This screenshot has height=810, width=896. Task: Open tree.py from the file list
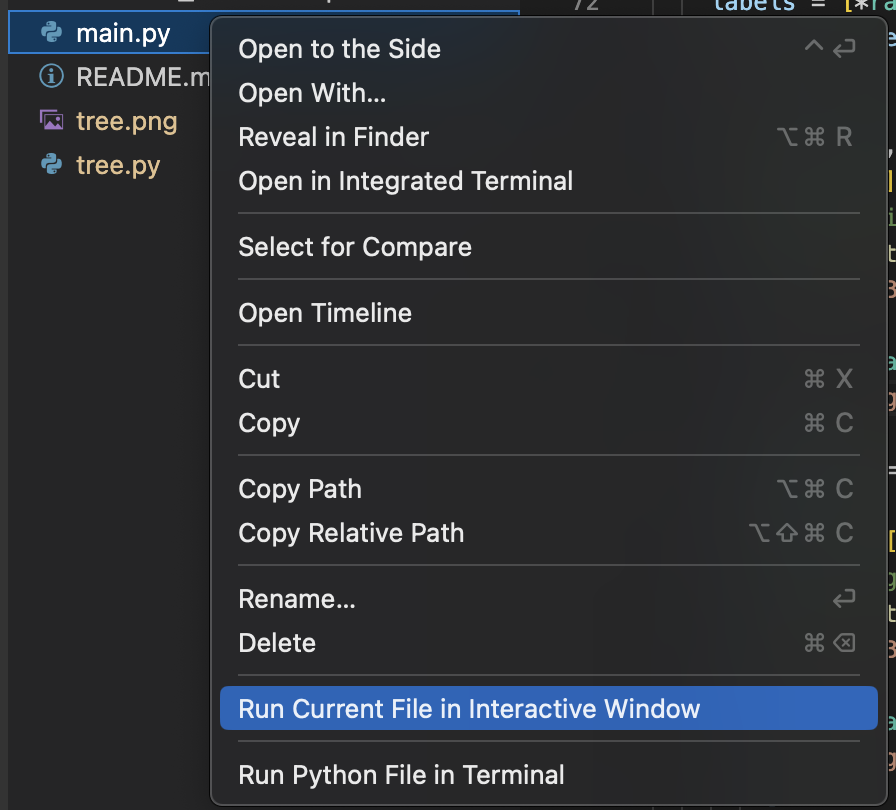point(118,165)
